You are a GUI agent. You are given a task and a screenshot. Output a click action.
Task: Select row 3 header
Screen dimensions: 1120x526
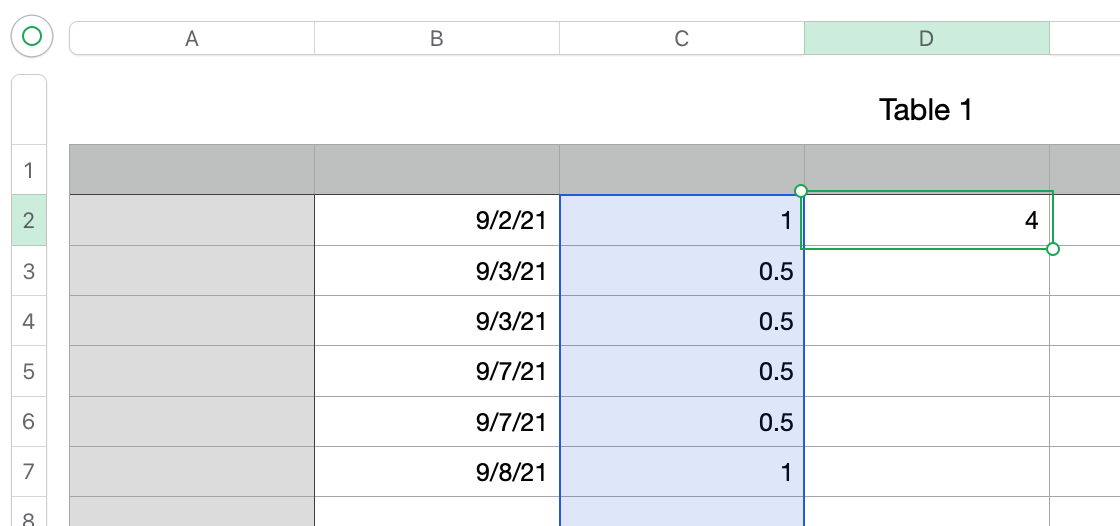pyautogui.click(x=29, y=271)
